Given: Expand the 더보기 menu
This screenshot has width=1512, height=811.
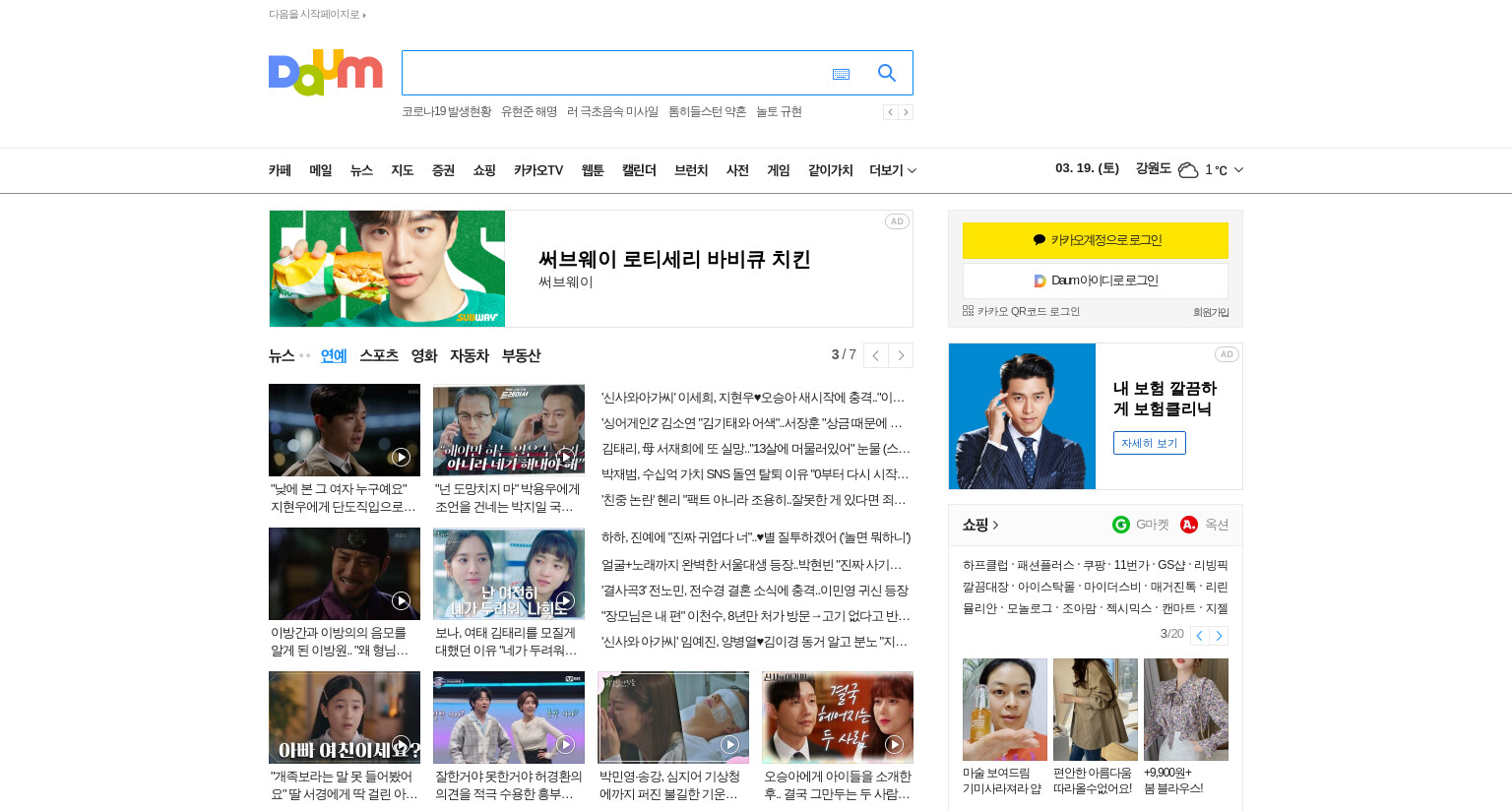Looking at the screenshot, I should point(893,170).
